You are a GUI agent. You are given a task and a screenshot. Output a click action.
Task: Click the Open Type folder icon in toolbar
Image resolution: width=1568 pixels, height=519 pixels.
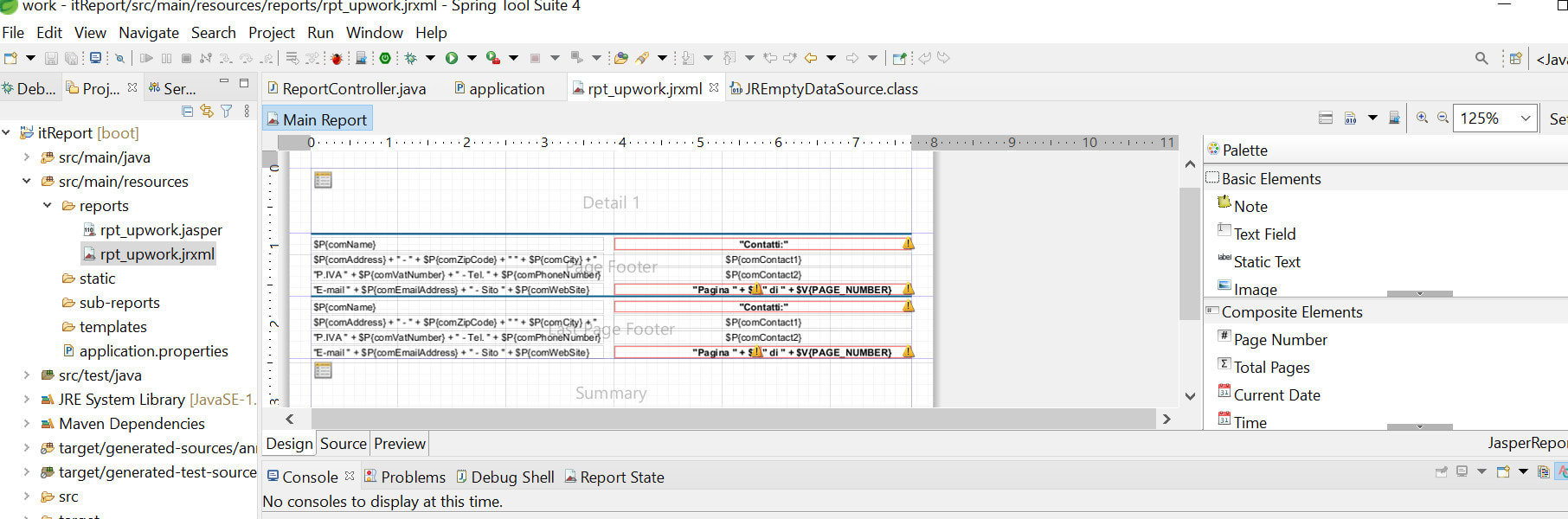[x=620, y=58]
